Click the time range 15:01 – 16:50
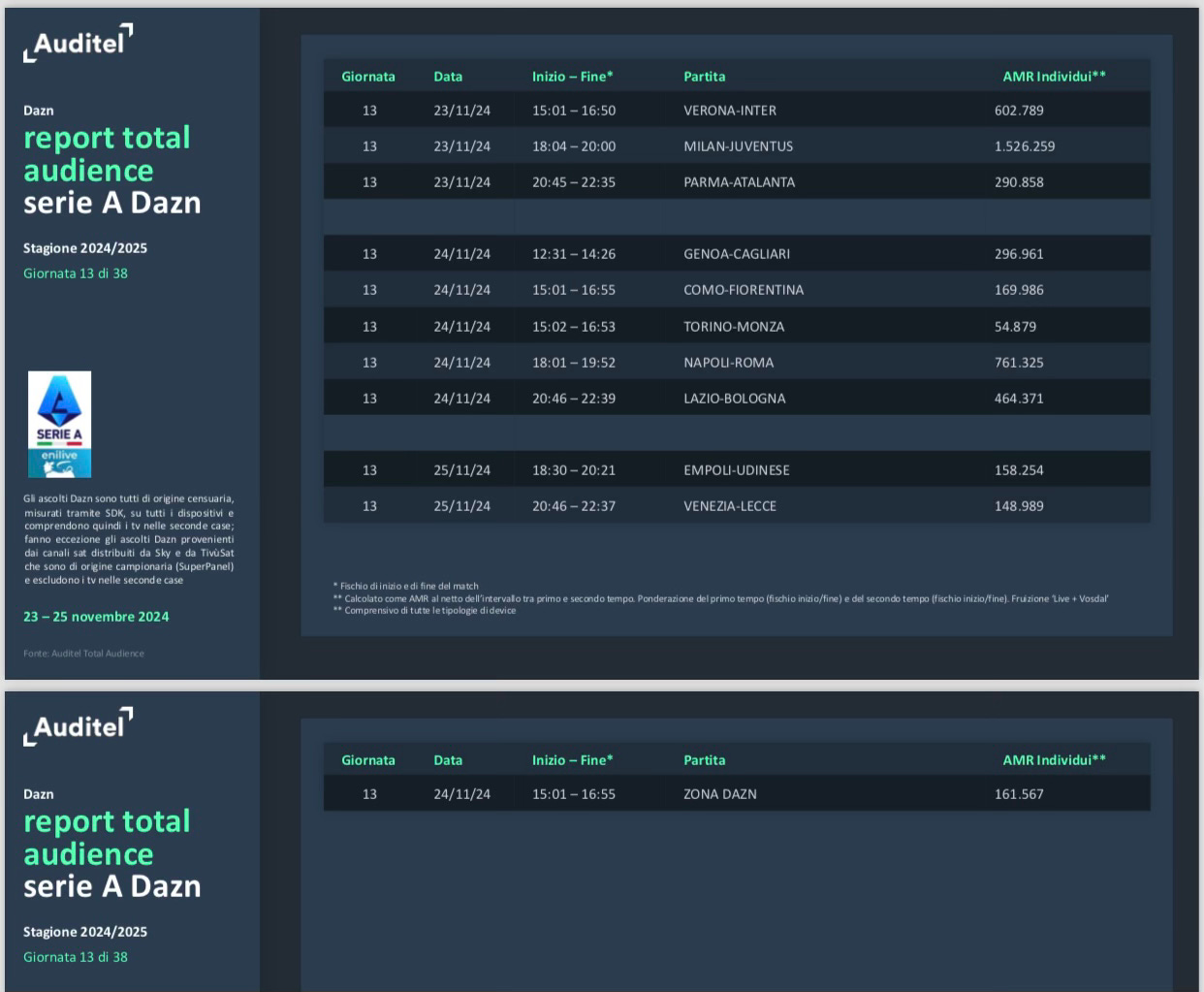The height and width of the screenshot is (992, 1204). coord(574,111)
